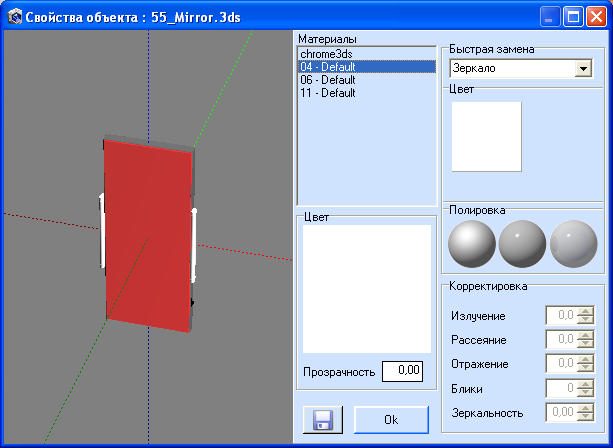The height and width of the screenshot is (448, 613).
Task: Click the app icon in title bar
Action: (15, 17)
